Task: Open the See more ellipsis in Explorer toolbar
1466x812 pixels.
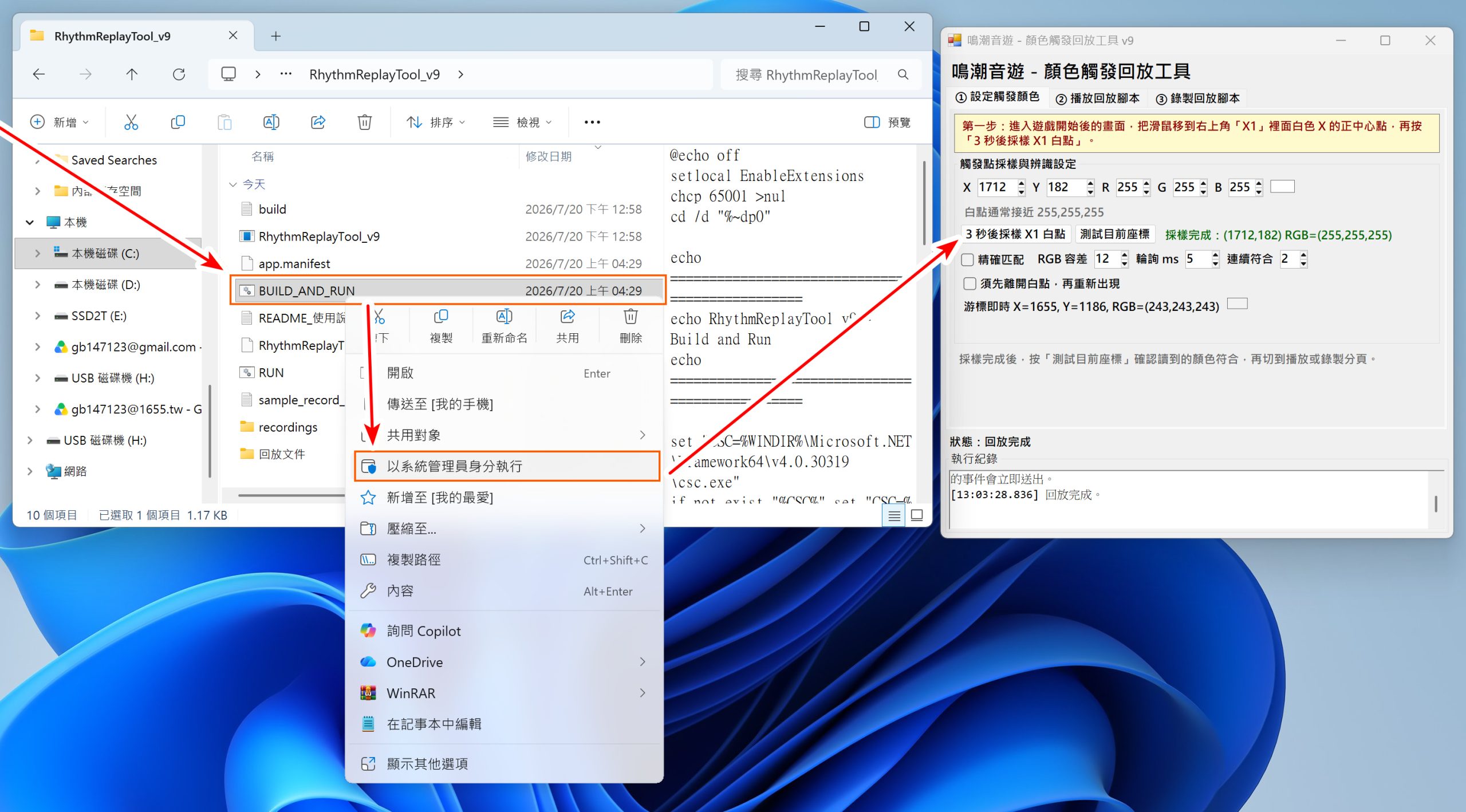Action: (592, 122)
